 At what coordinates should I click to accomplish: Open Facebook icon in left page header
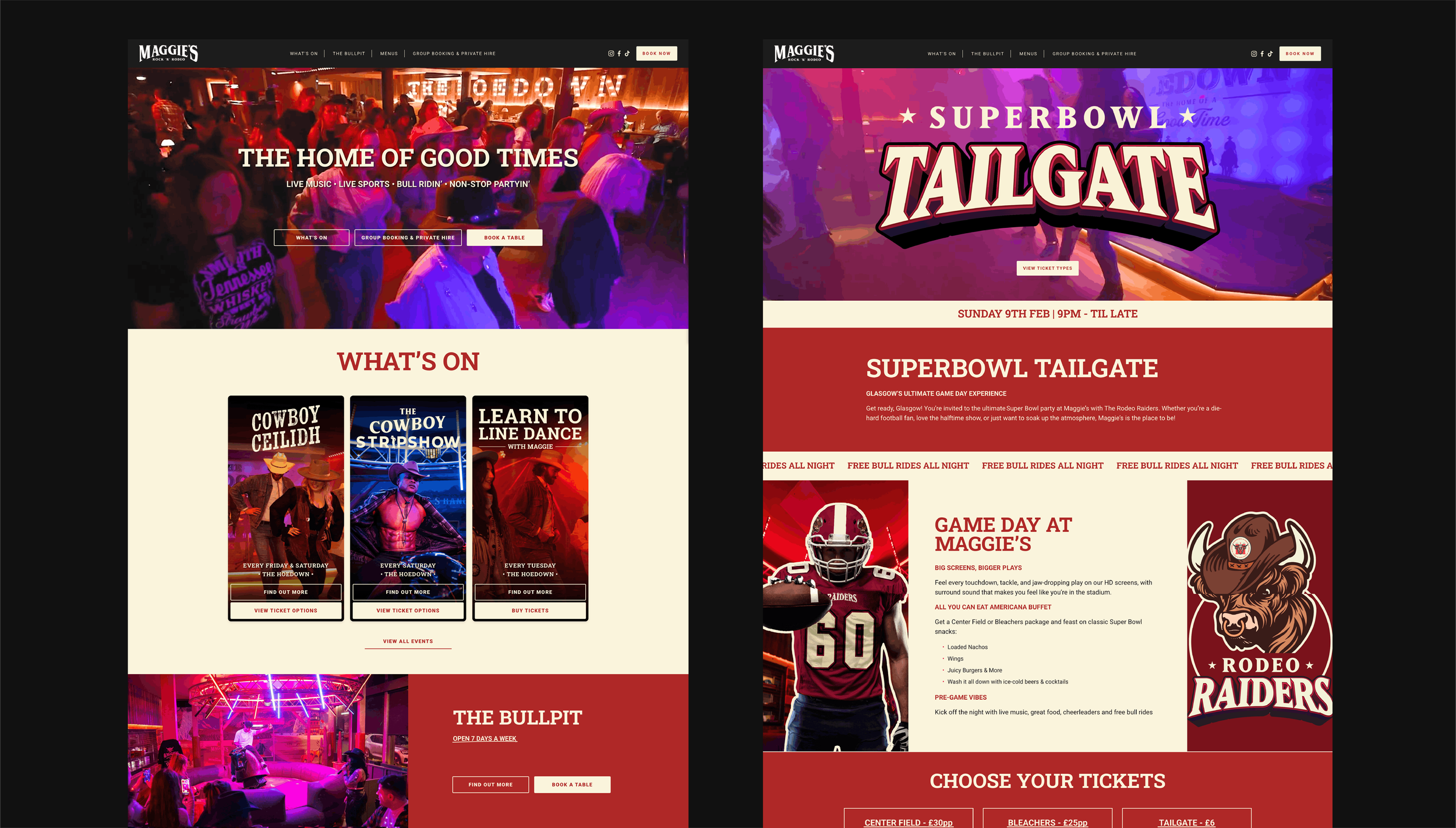(x=619, y=54)
